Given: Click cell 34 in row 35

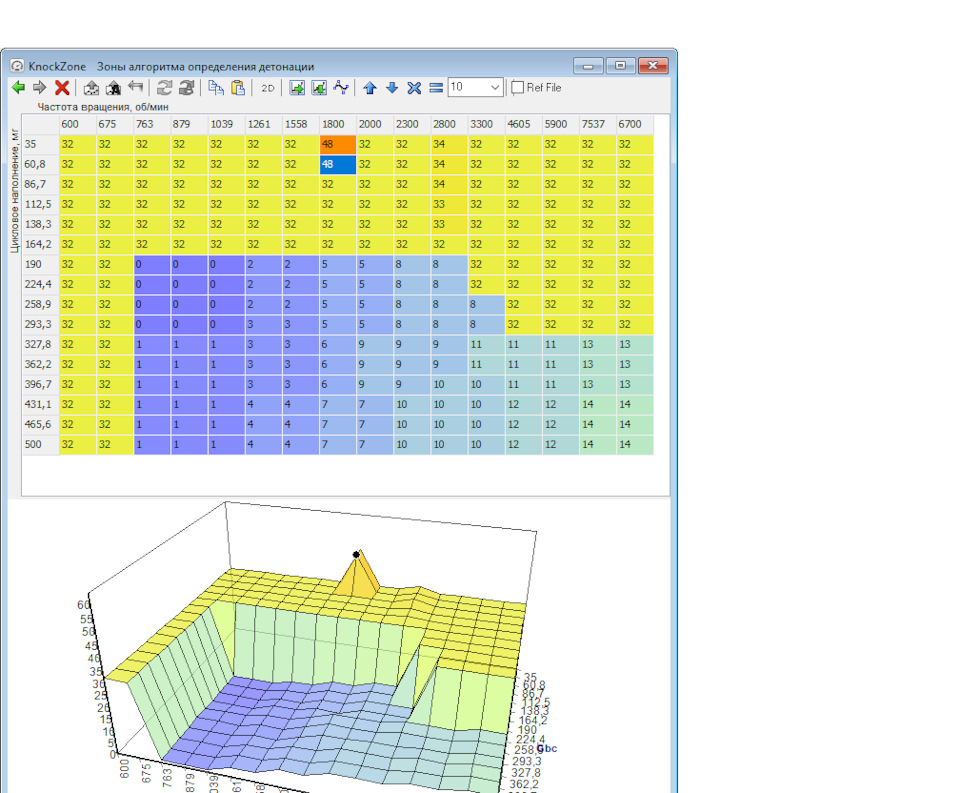Looking at the screenshot, I should point(449,145).
